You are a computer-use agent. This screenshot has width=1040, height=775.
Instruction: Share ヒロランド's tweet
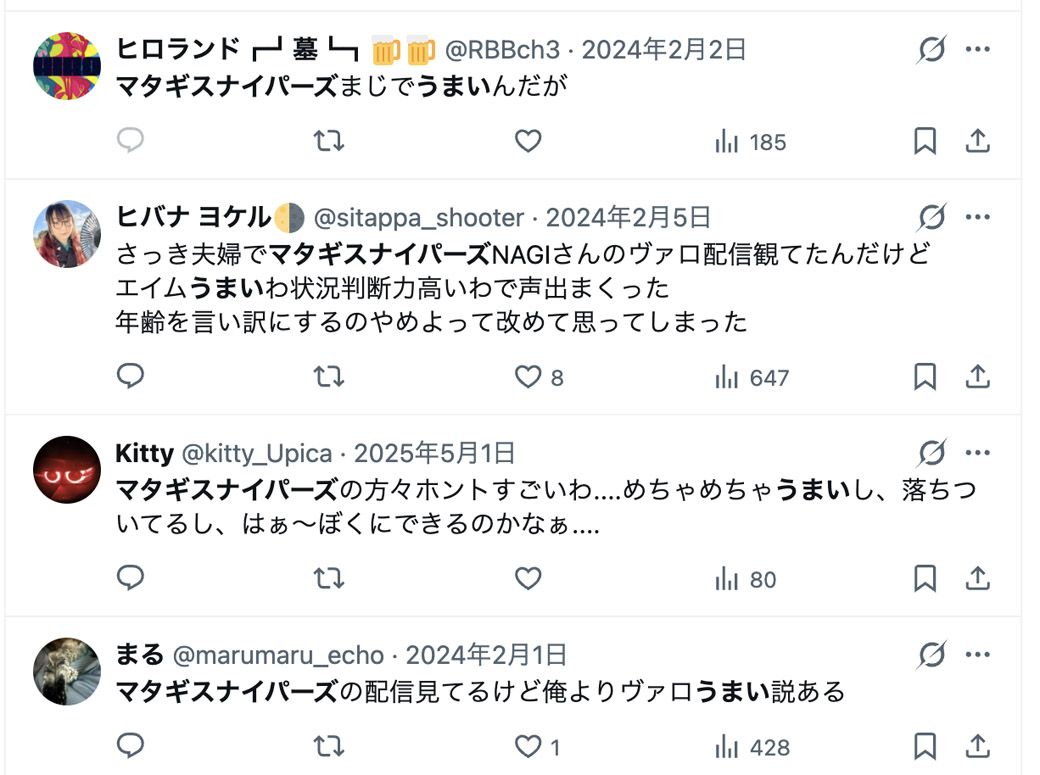pos(977,141)
